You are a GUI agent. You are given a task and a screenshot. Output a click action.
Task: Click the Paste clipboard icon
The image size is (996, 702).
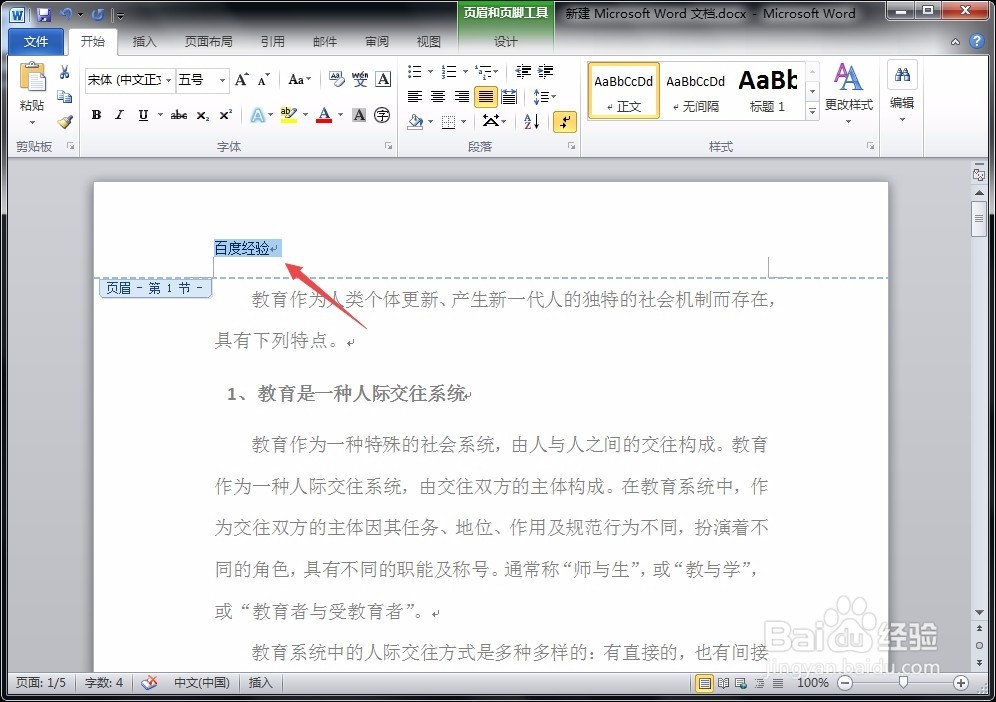click(32, 79)
